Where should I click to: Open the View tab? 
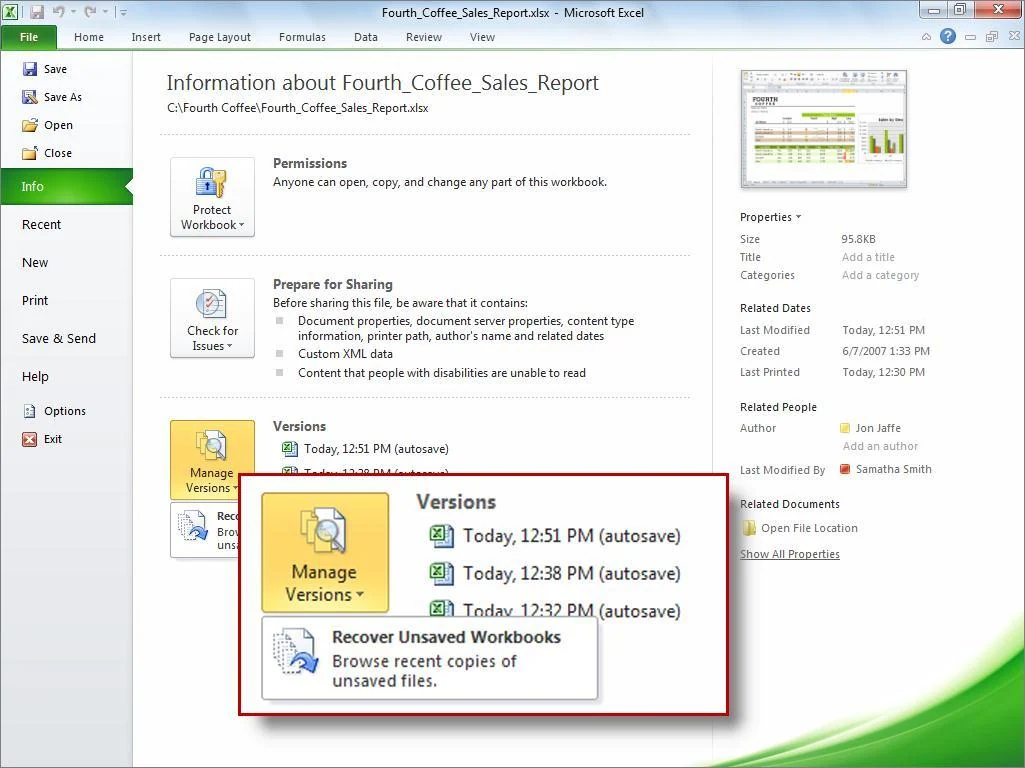point(482,37)
